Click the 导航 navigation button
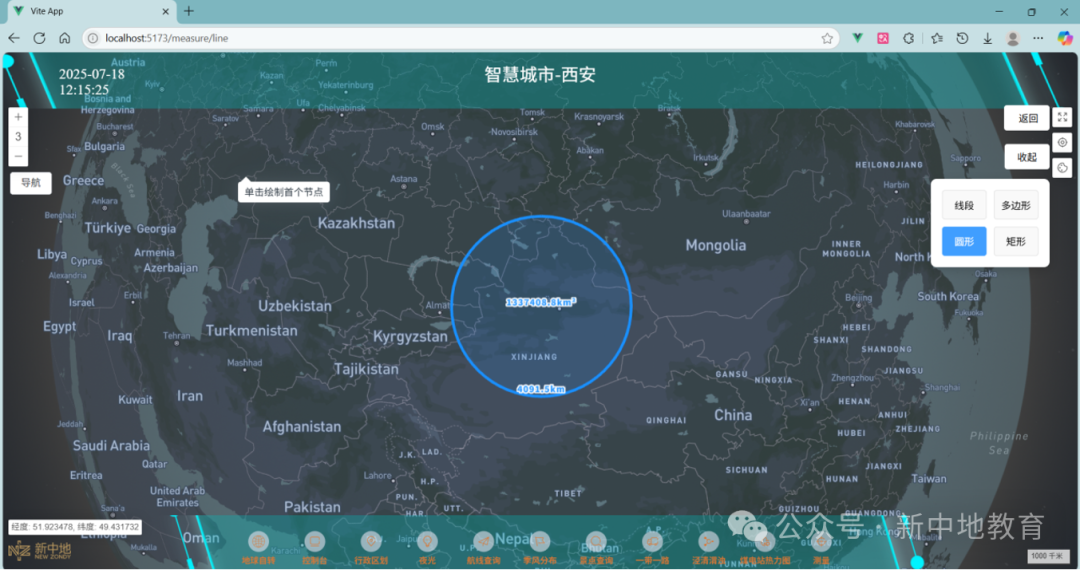 pos(30,182)
